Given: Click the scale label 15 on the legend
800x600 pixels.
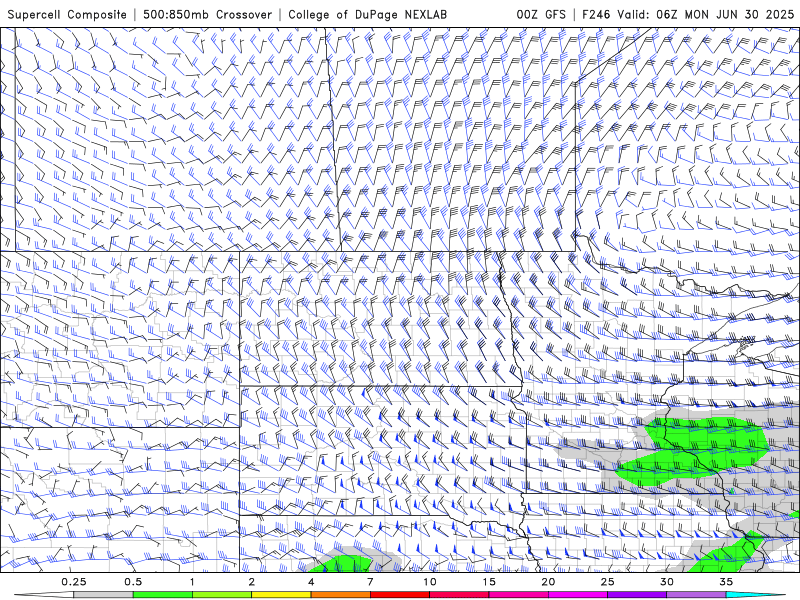Looking at the screenshot, I should 489,582.
